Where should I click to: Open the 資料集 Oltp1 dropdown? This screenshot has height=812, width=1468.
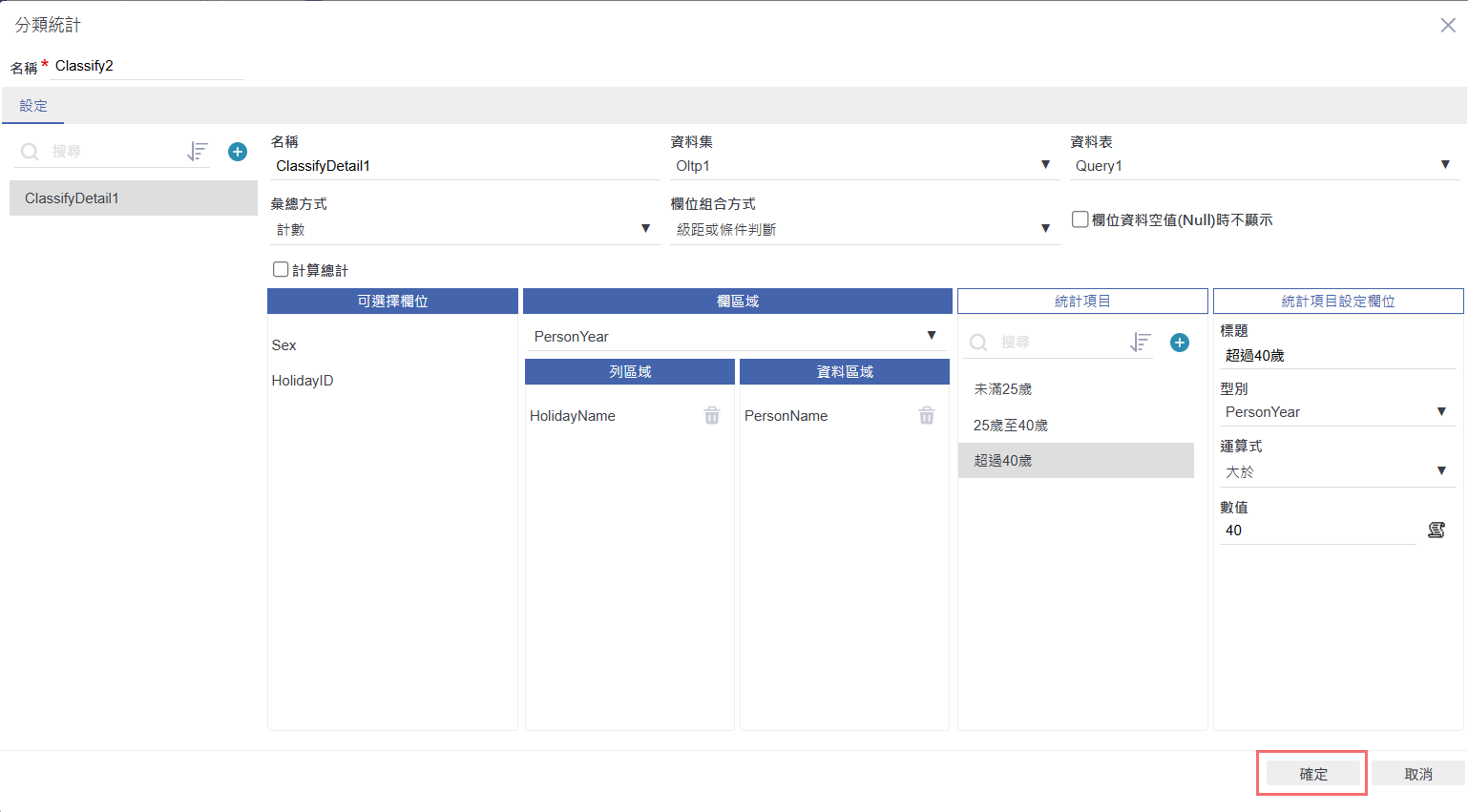863,166
